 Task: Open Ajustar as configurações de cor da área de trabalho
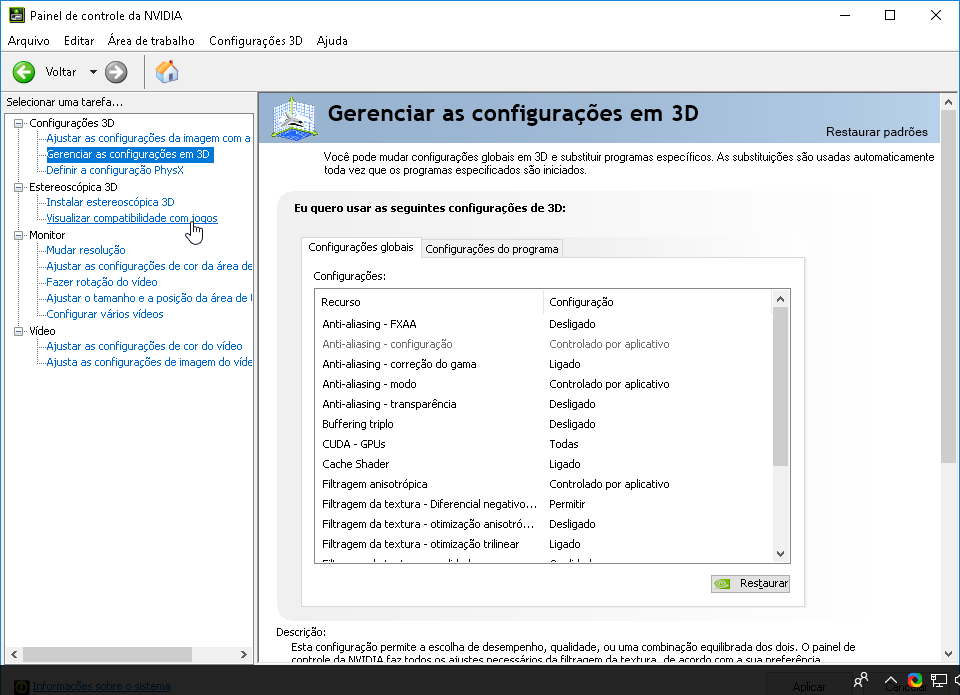(x=149, y=266)
